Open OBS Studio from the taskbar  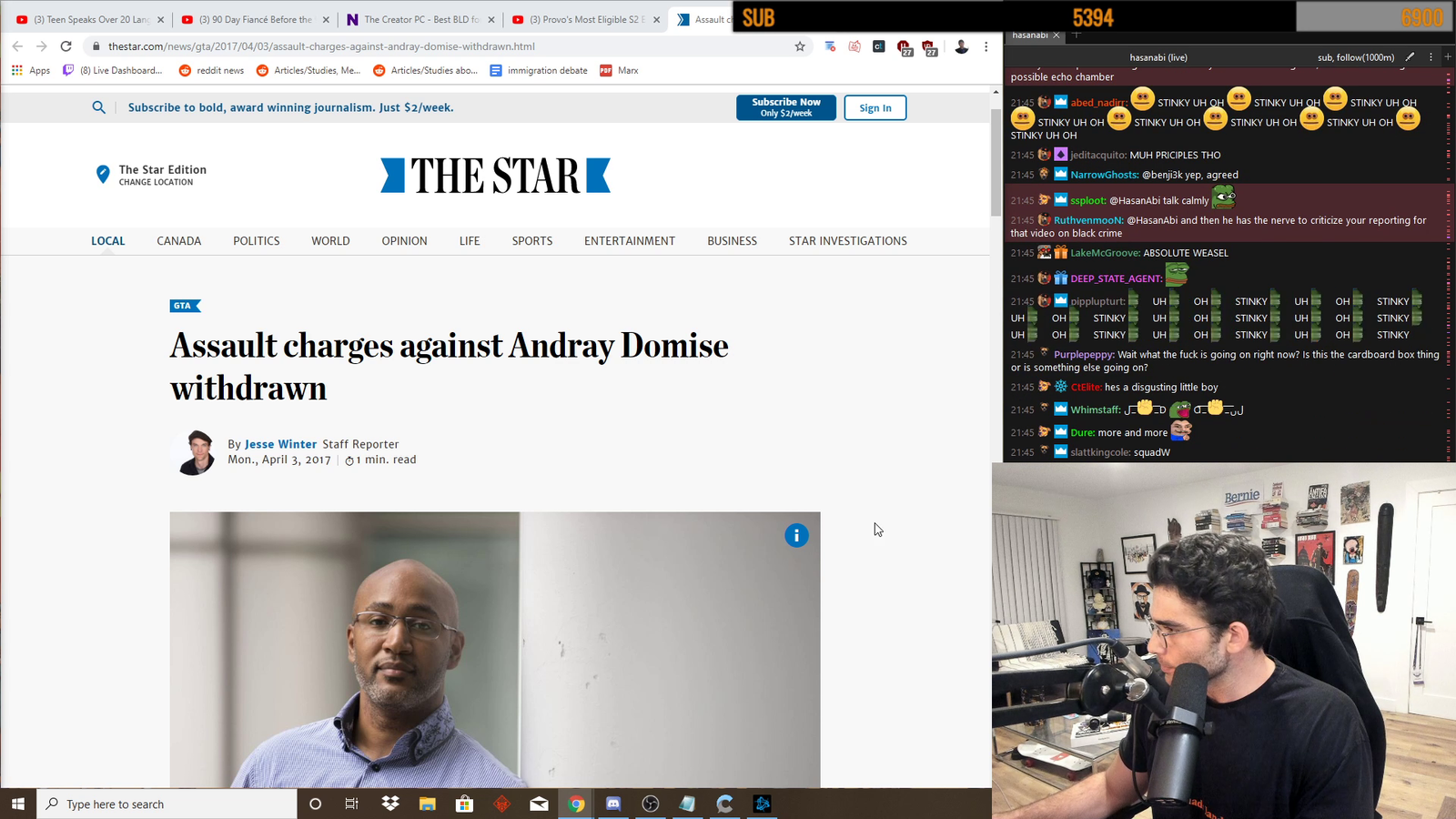click(651, 804)
